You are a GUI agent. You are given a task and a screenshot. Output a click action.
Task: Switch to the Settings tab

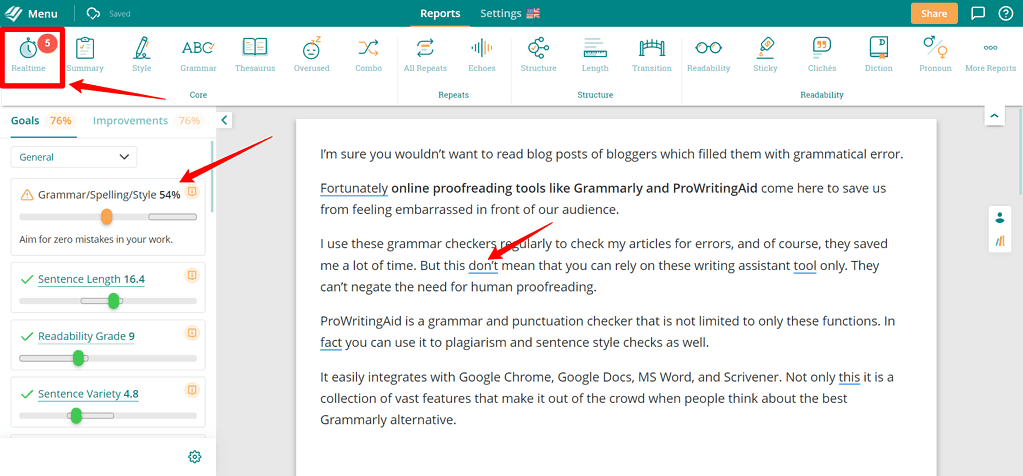(509, 14)
